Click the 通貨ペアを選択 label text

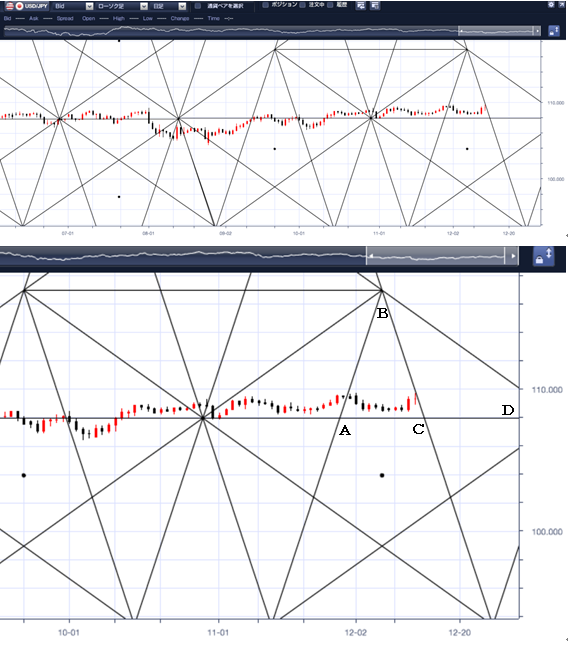[x=225, y=6]
